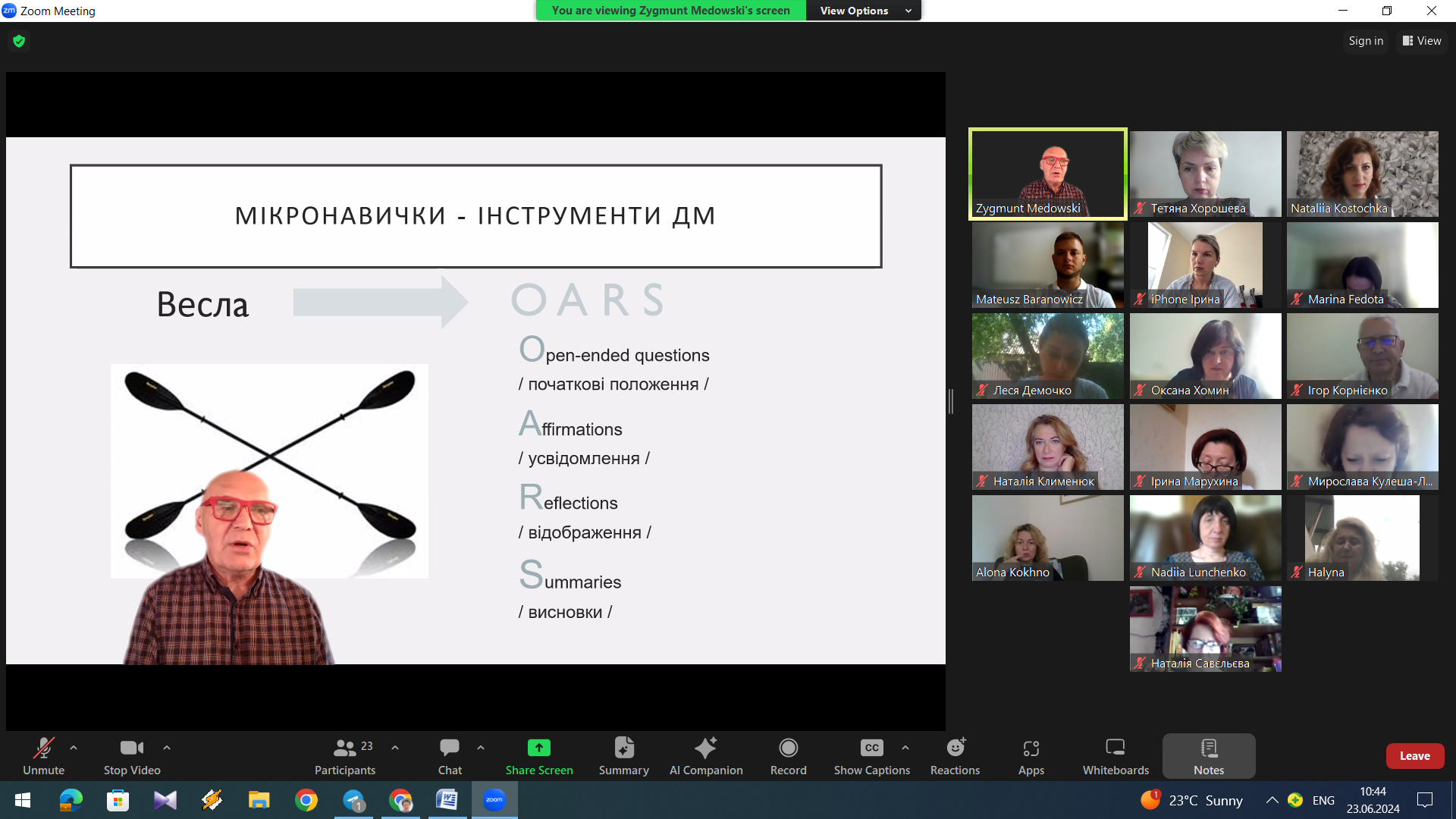
Task: Open the Participants list
Action: (345, 756)
